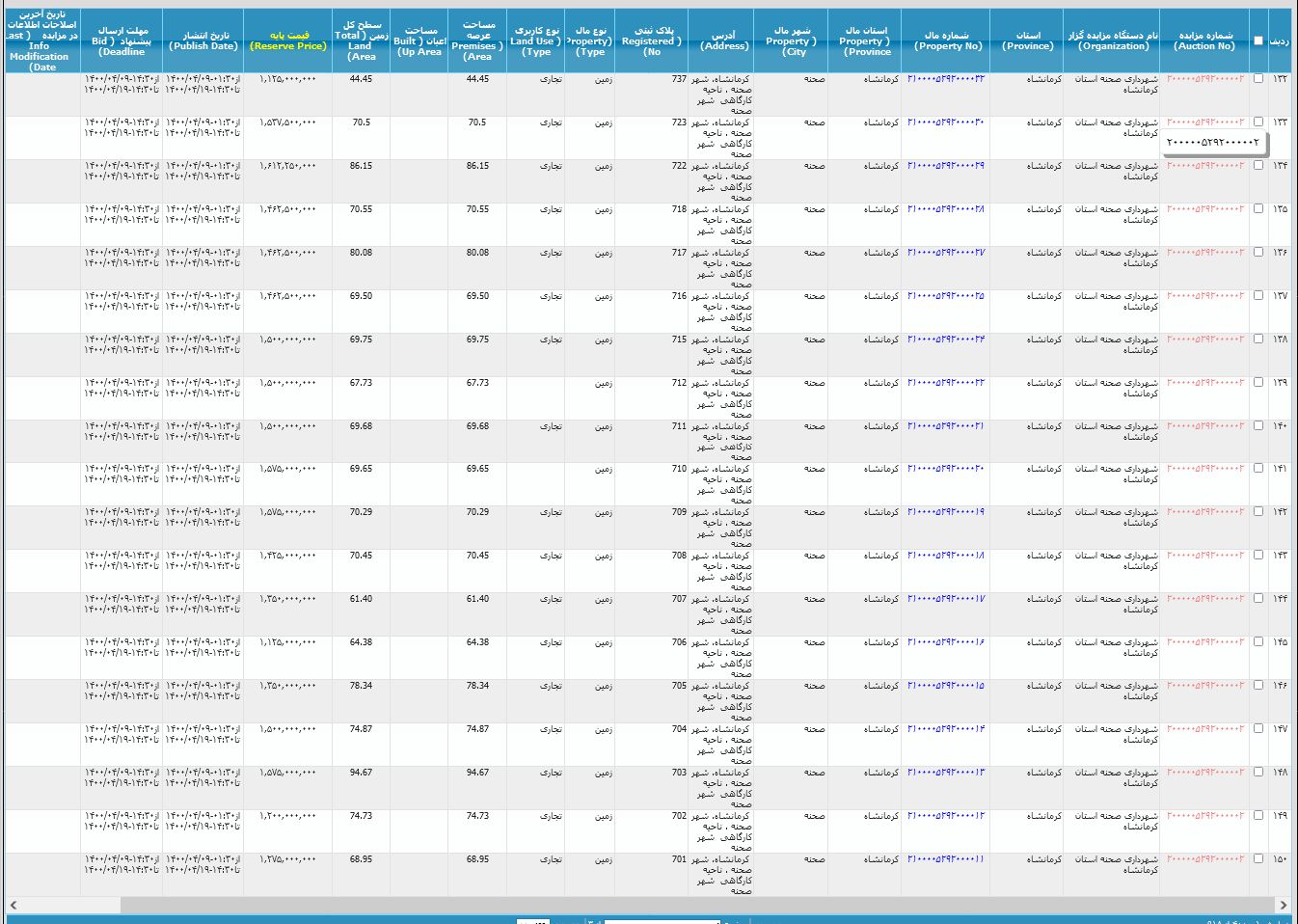1298x924 pixels.
Task: Click the Built Up Area column header
Action: click(x=419, y=41)
